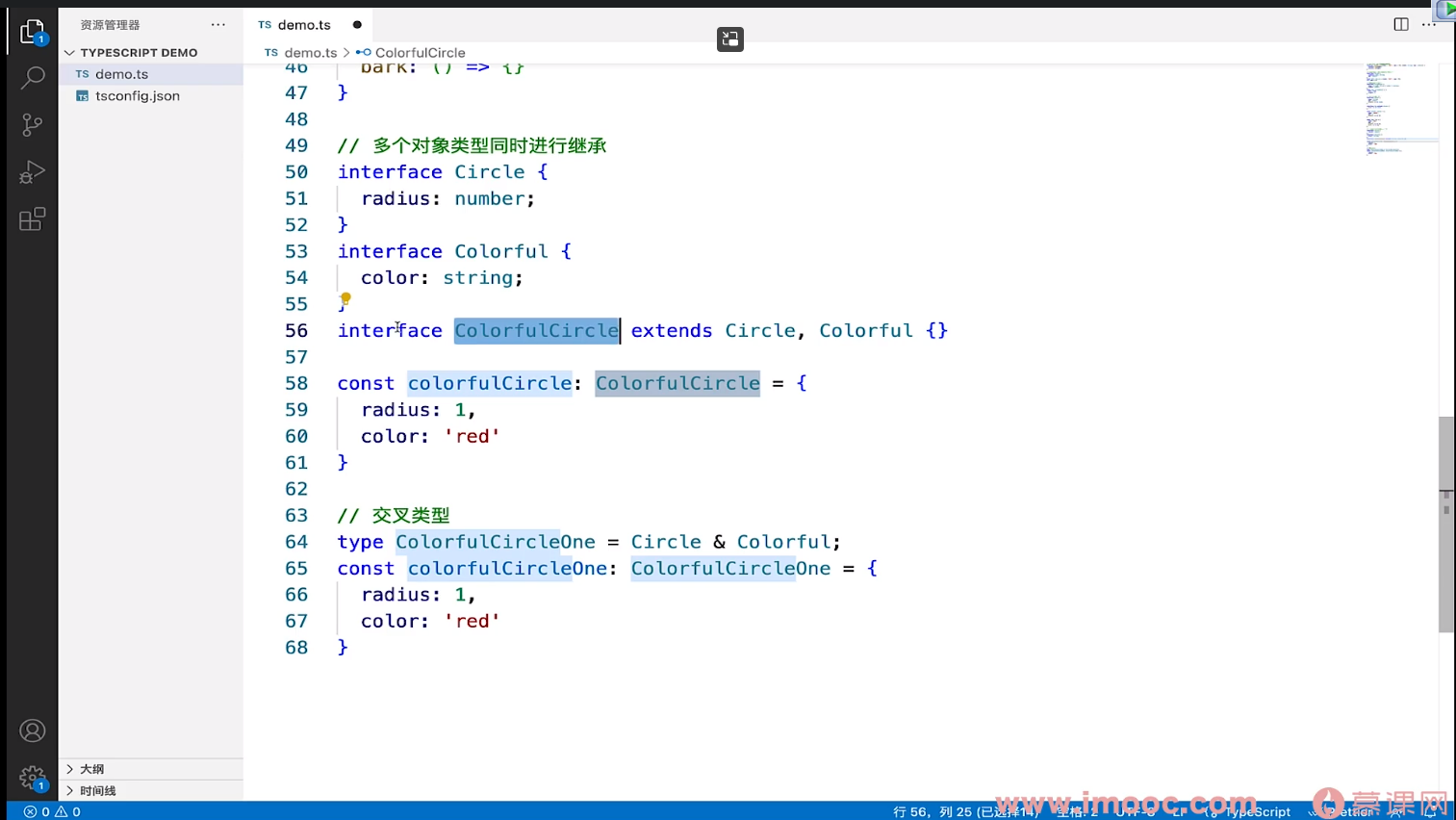Click the TypeScript language mode in status bar
1456x820 pixels.
[1257, 811]
